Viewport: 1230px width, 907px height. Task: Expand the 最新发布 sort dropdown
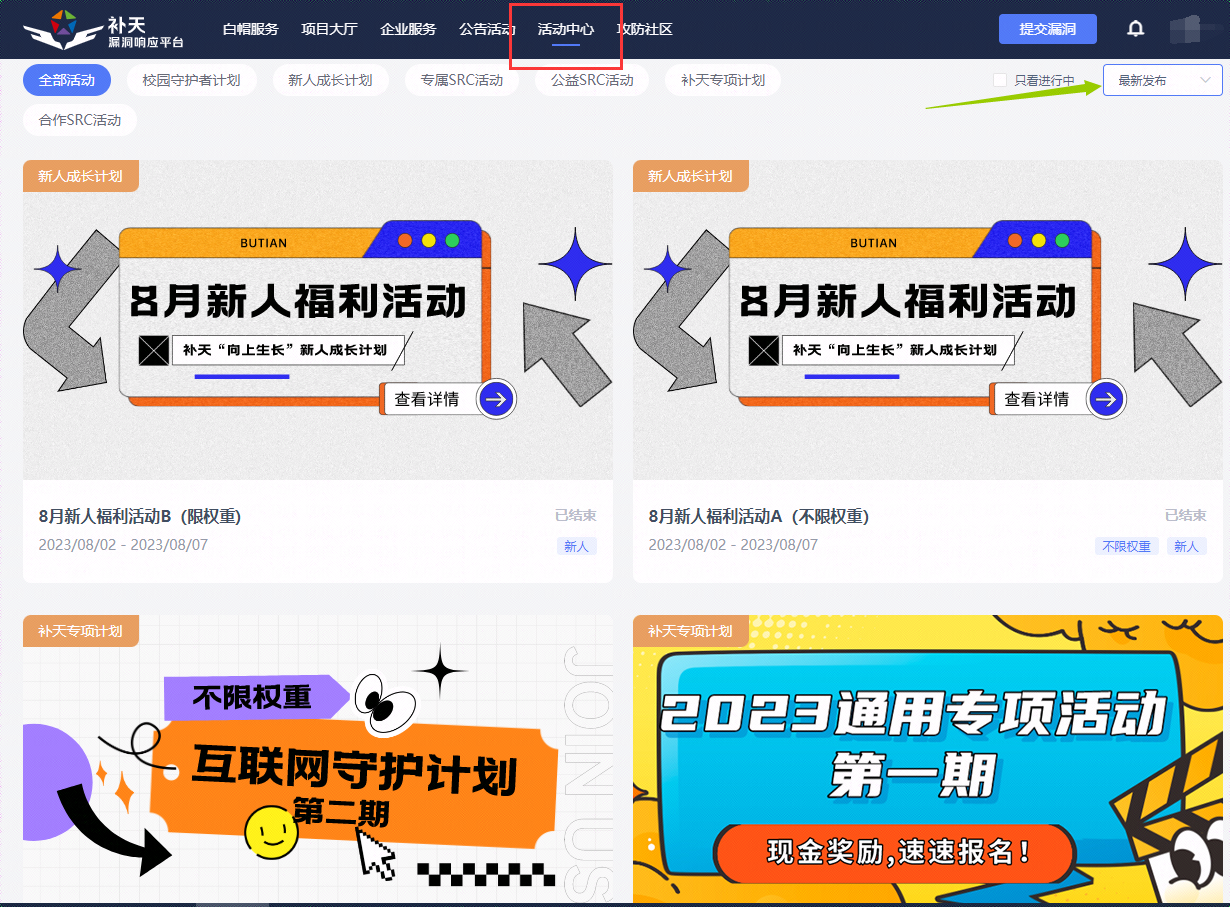1162,80
